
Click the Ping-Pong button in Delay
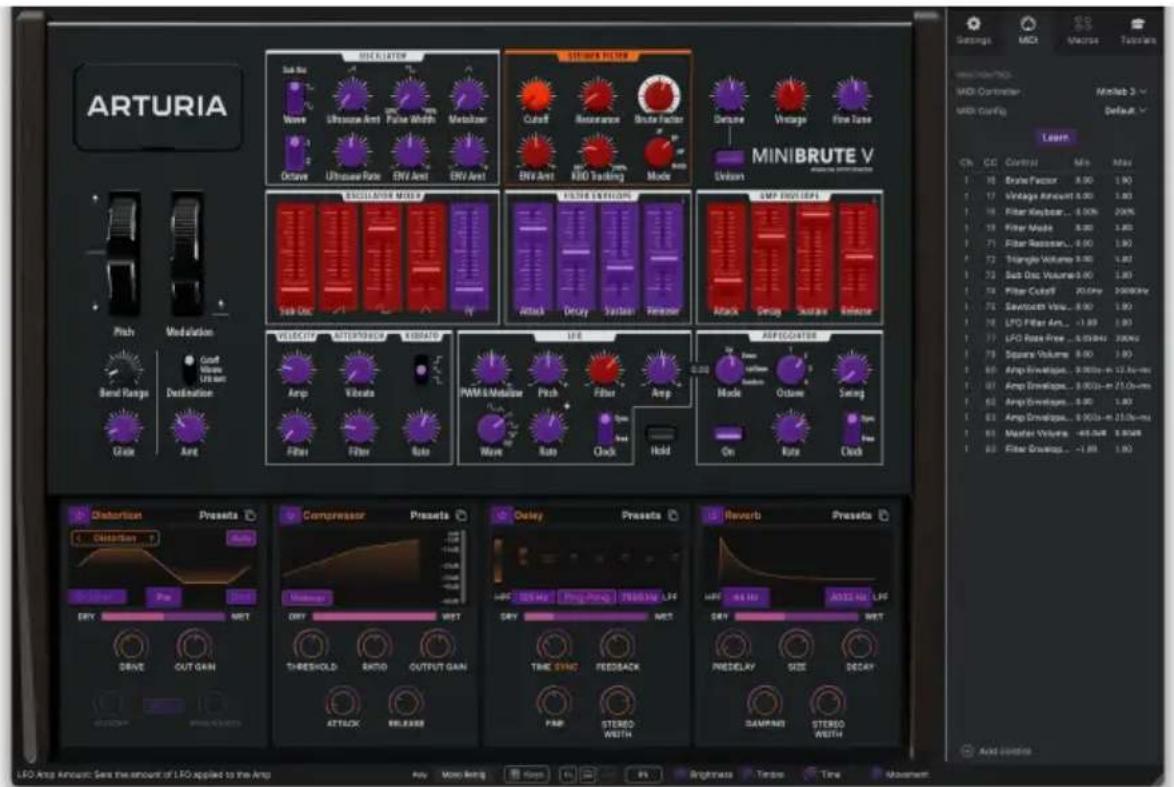tap(586, 597)
